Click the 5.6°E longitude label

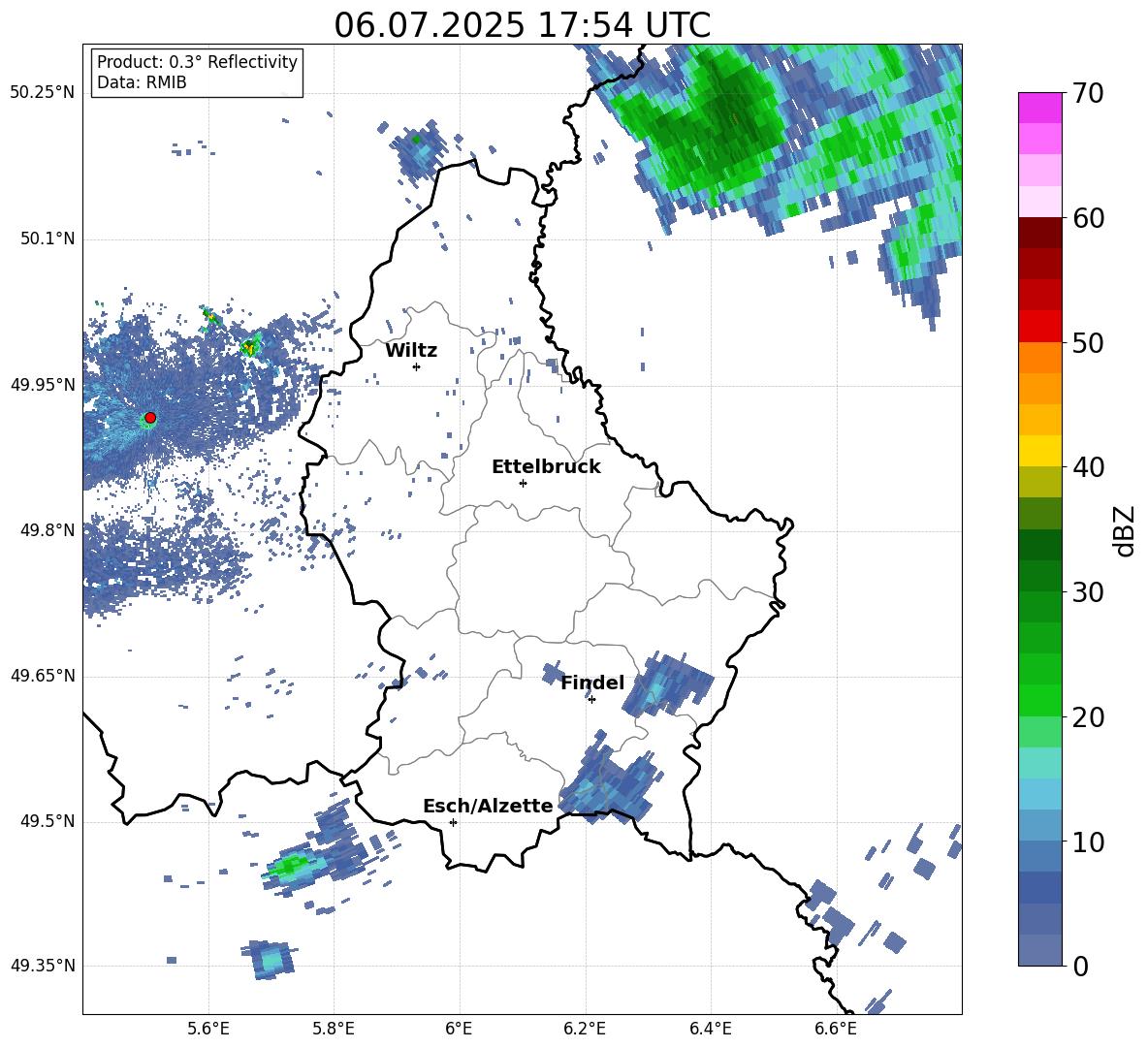[208, 1030]
